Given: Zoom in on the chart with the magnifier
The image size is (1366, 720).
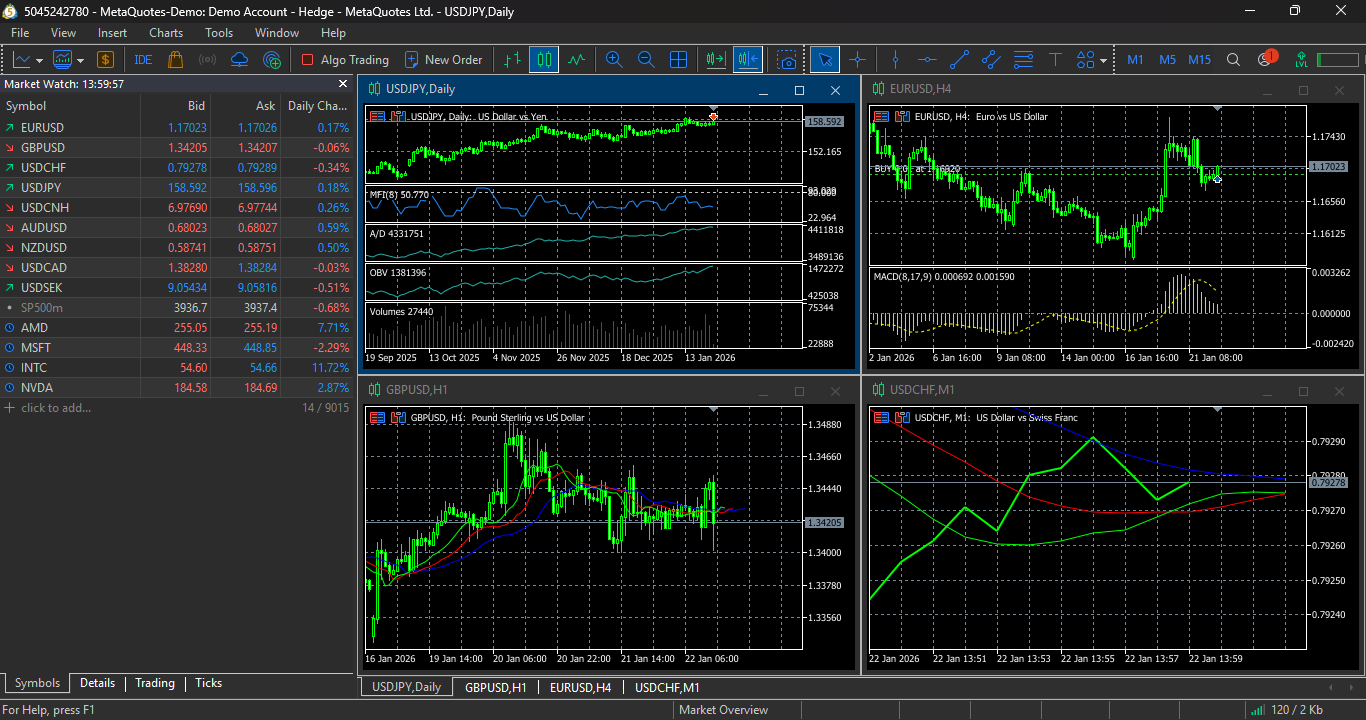Looking at the screenshot, I should (x=614, y=59).
